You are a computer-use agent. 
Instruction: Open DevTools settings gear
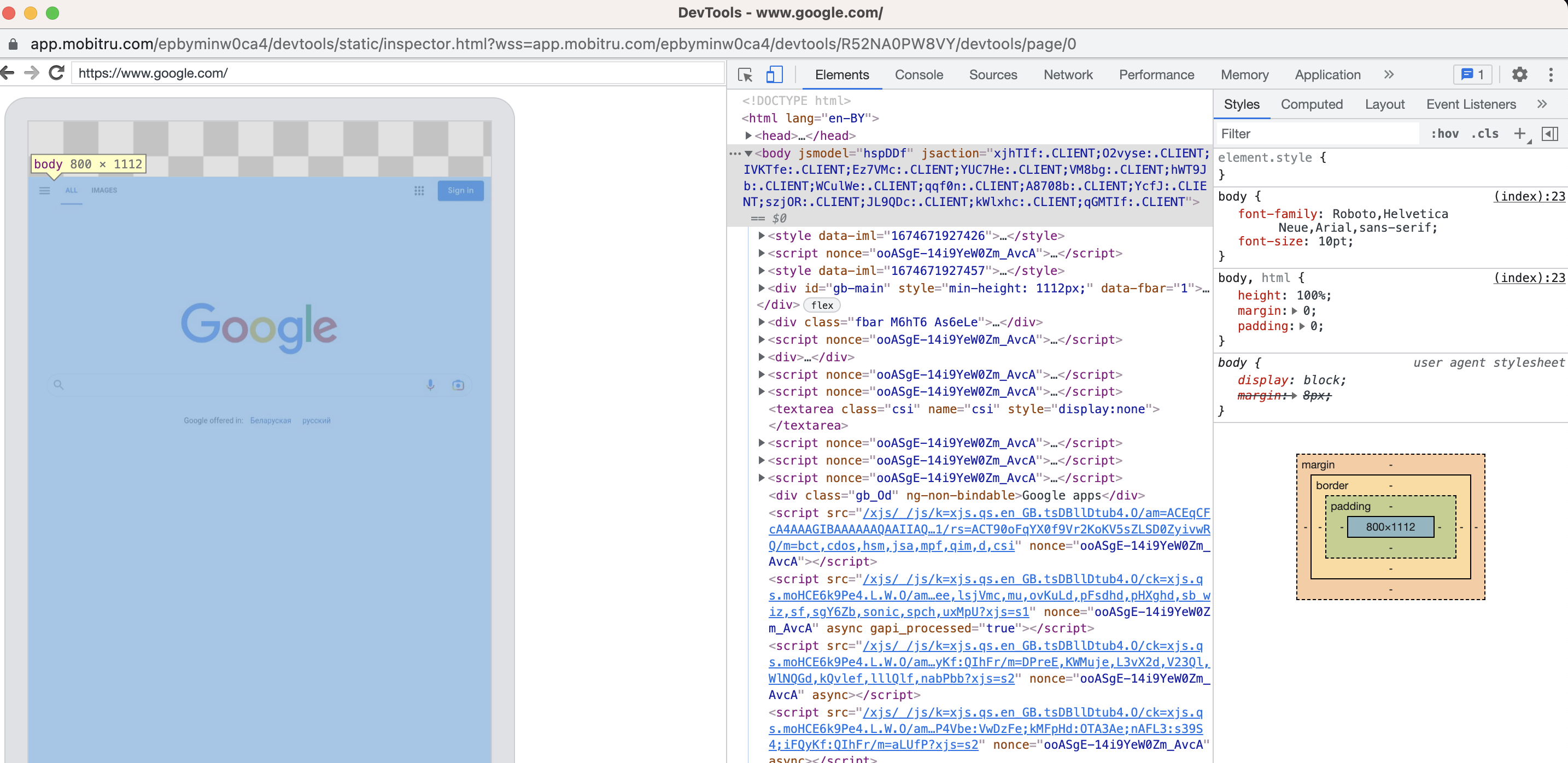(x=1519, y=74)
